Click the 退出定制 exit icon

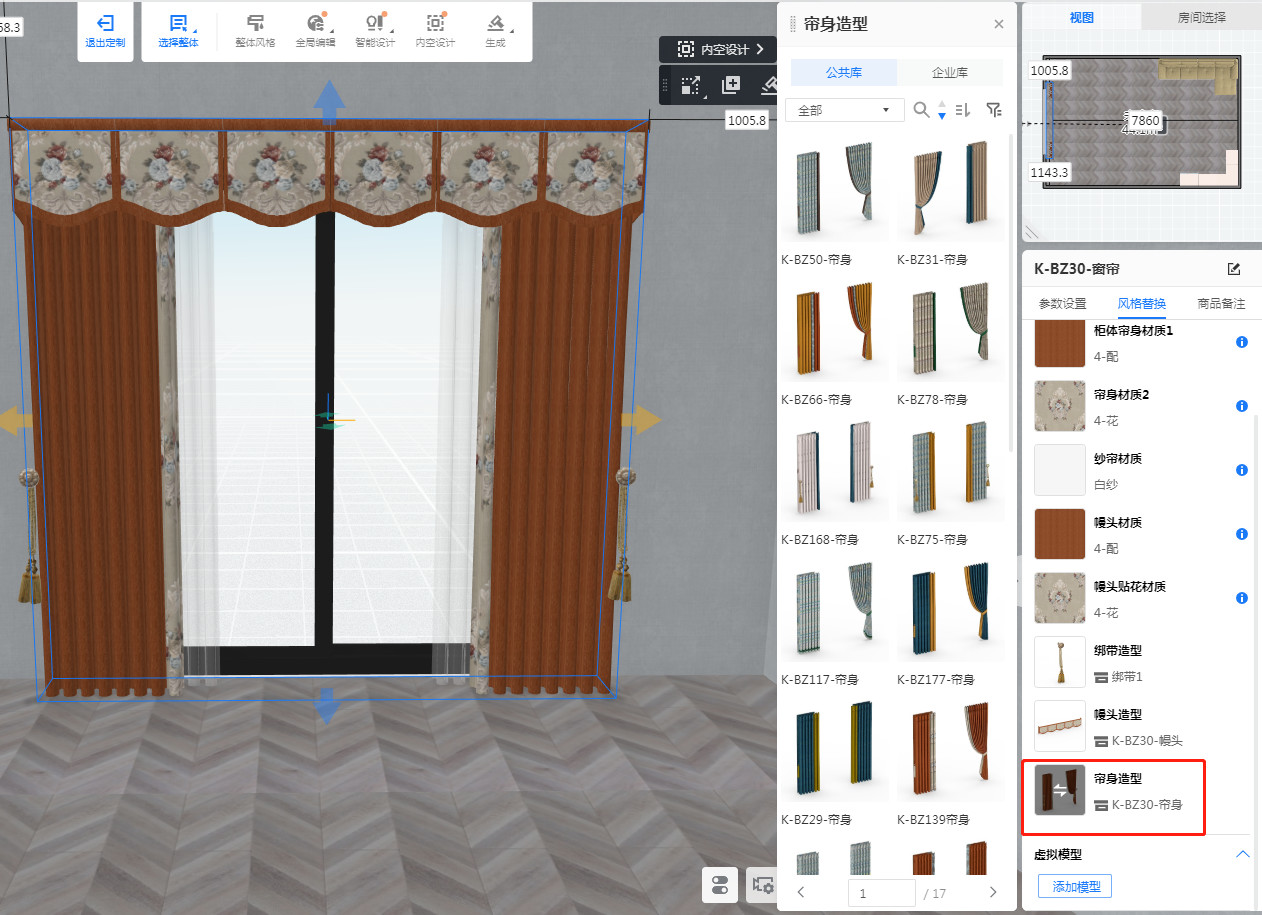coord(105,23)
